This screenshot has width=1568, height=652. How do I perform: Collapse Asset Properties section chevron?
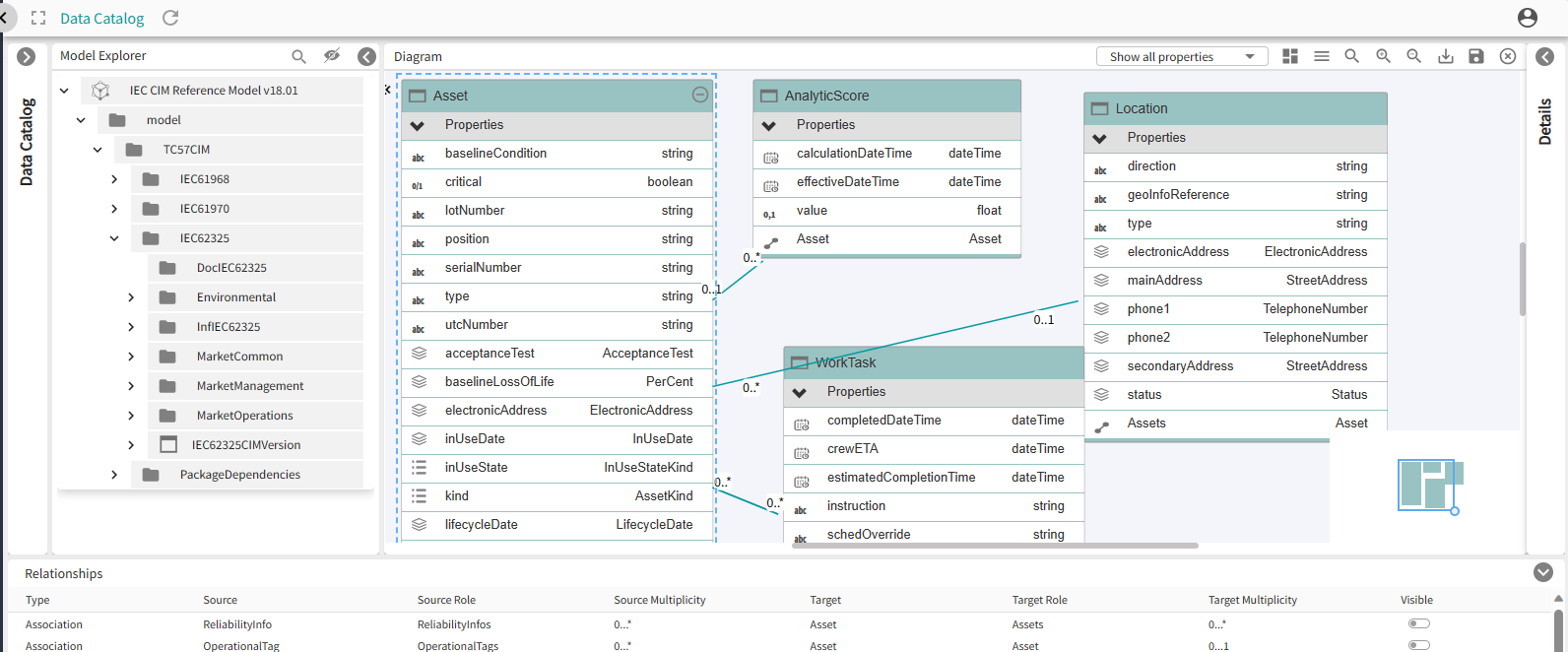(x=418, y=126)
